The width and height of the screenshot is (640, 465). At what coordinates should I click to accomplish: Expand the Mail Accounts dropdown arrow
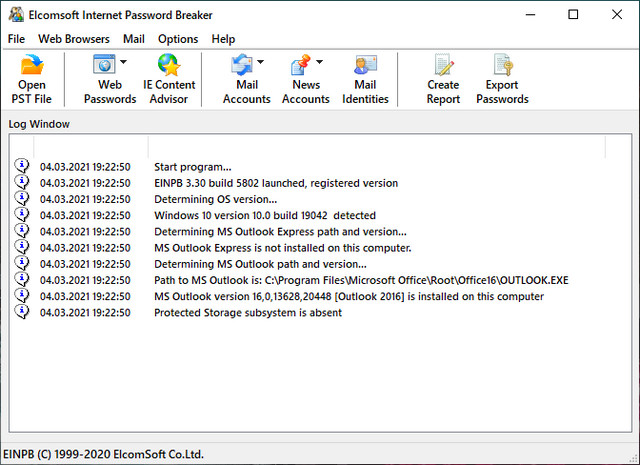[x=261, y=62]
